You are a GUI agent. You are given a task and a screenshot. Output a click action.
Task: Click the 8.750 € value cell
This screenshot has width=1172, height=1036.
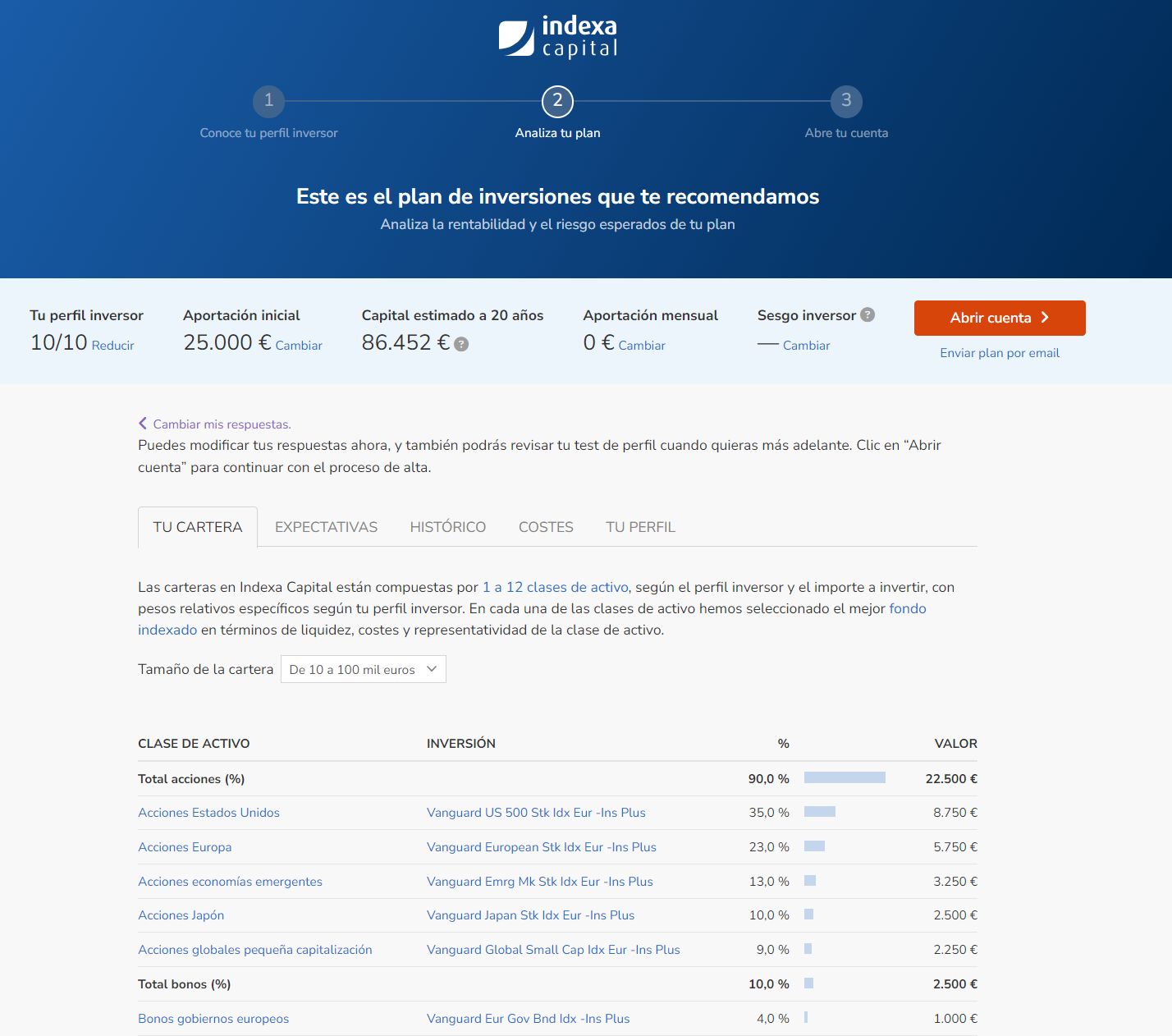[955, 813]
